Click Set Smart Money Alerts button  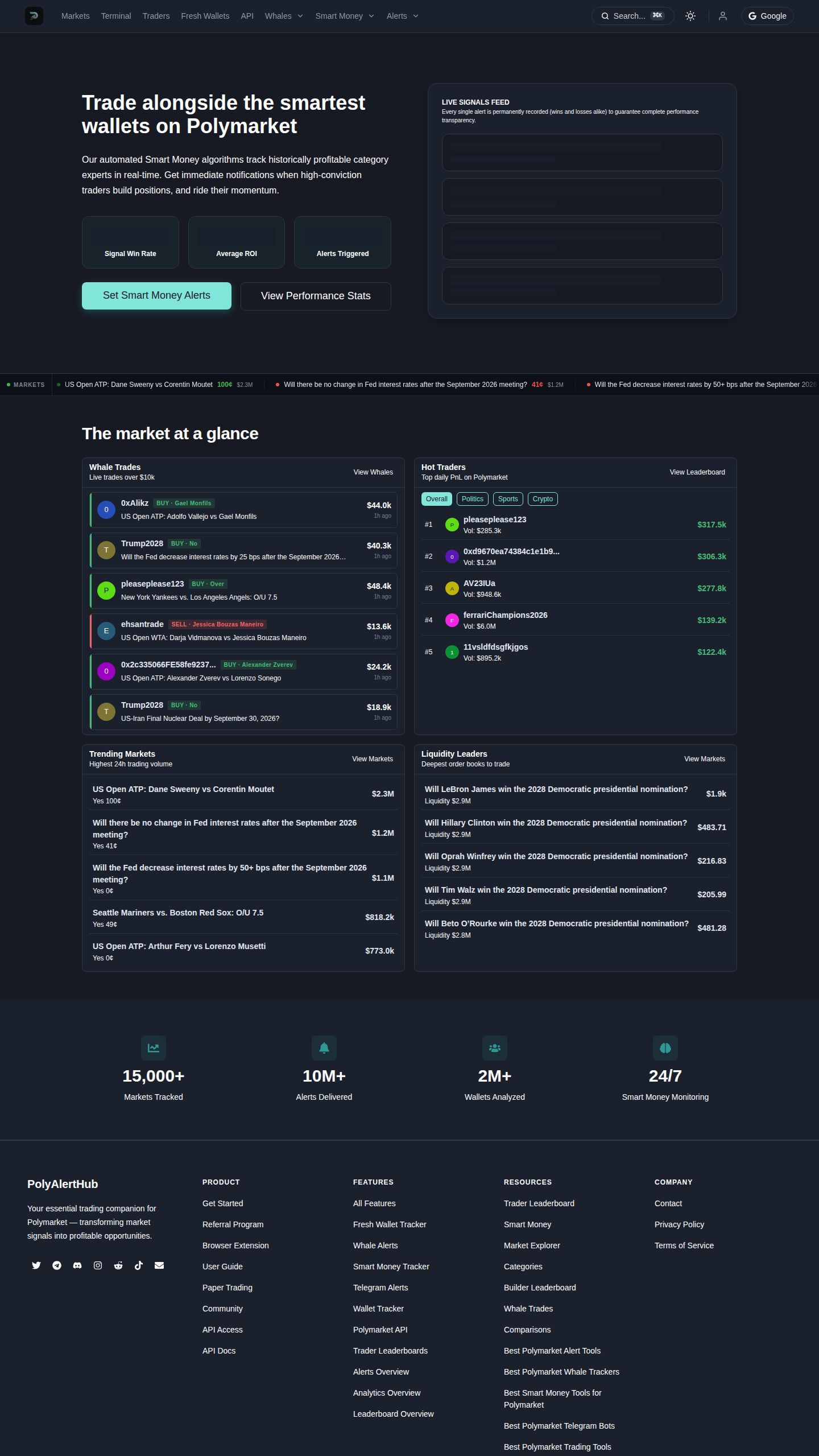[x=156, y=296]
